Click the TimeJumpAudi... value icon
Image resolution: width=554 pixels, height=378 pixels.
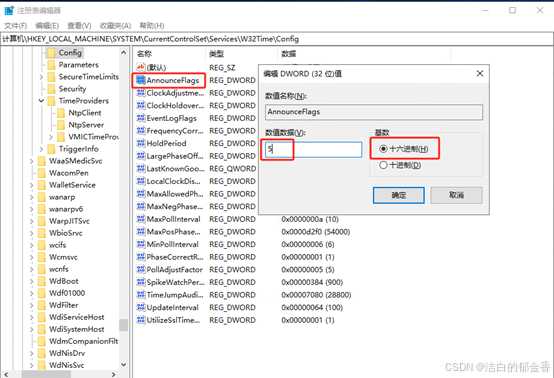[141, 295]
